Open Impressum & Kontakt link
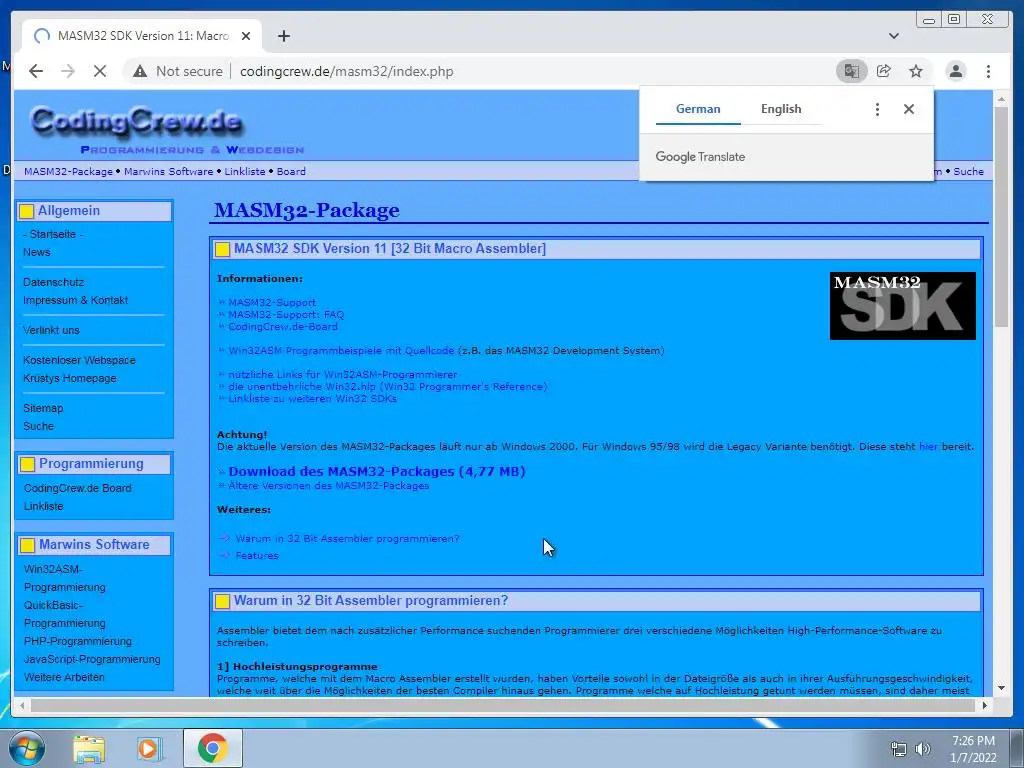 [x=75, y=300]
